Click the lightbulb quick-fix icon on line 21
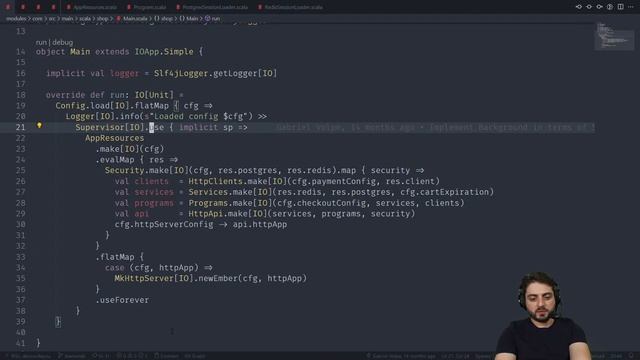This screenshot has width=640, height=360. pyautogui.click(x=39, y=126)
